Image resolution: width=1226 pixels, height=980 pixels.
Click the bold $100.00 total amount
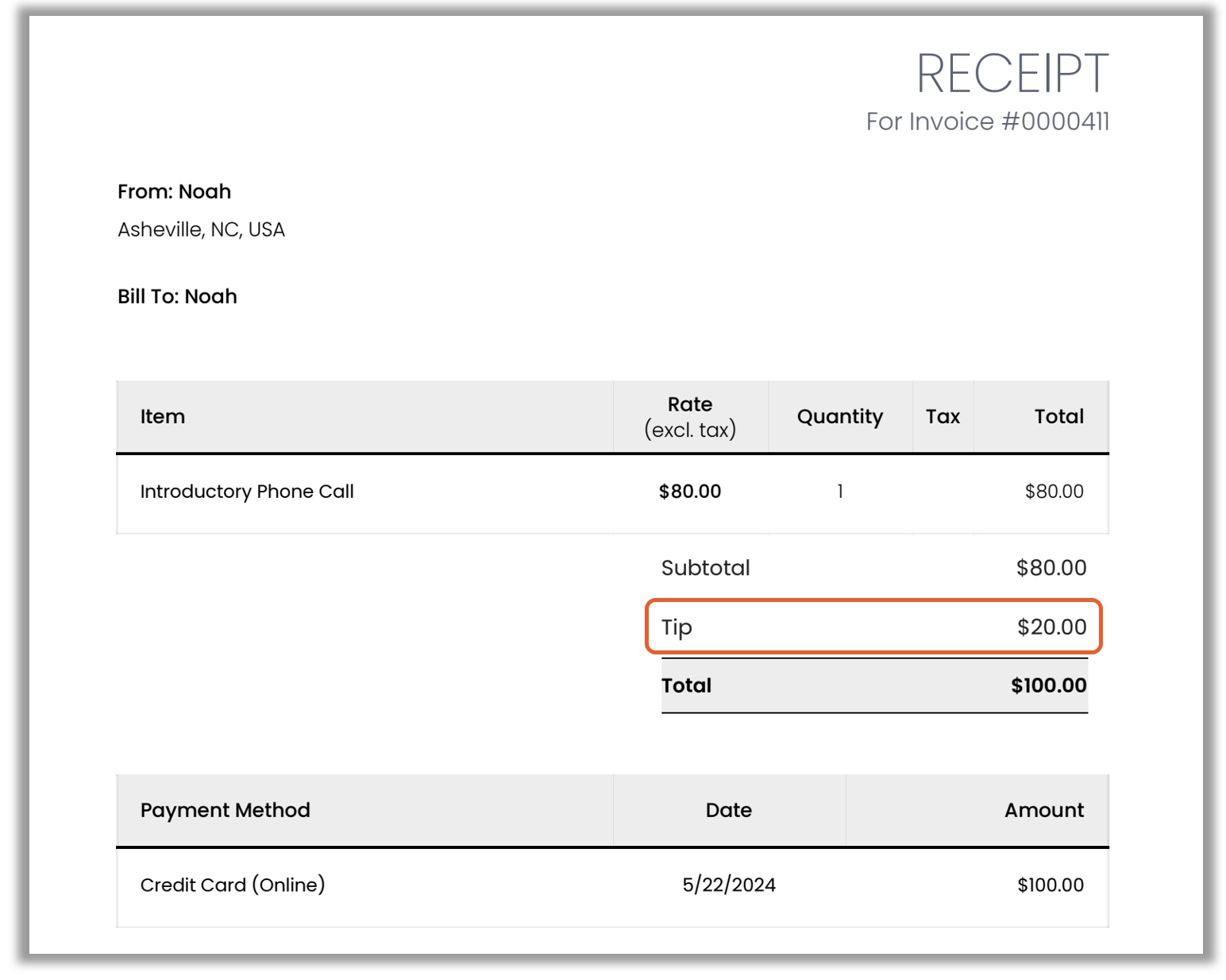(1048, 685)
